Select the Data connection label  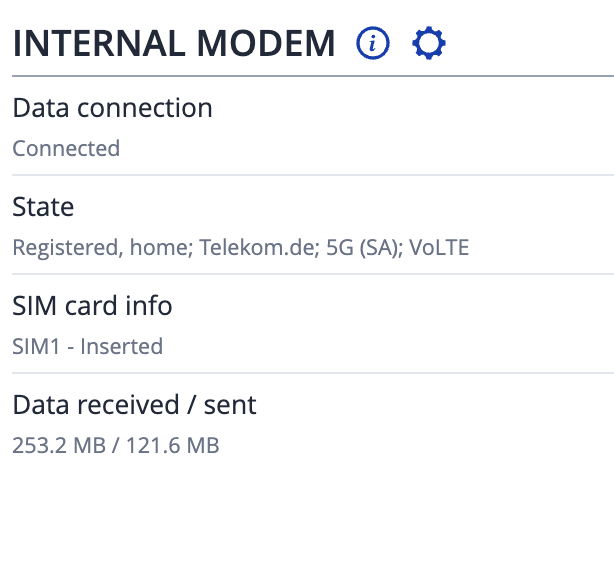tap(112, 108)
